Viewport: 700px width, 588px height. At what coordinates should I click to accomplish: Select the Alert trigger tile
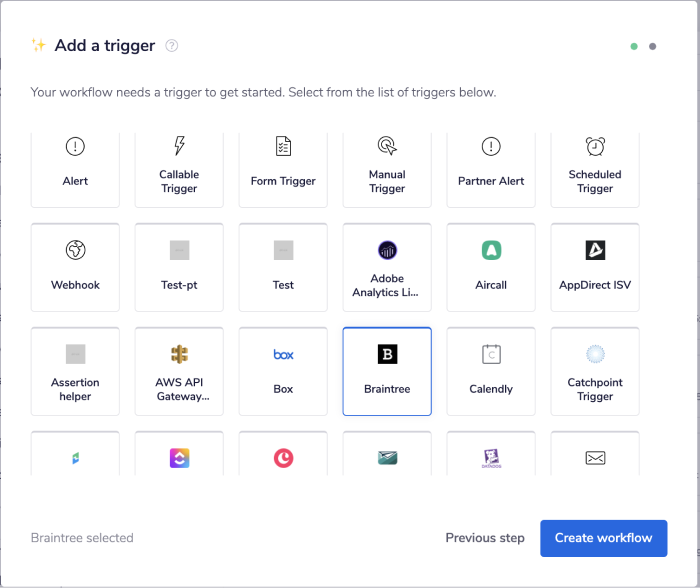(x=75, y=166)
